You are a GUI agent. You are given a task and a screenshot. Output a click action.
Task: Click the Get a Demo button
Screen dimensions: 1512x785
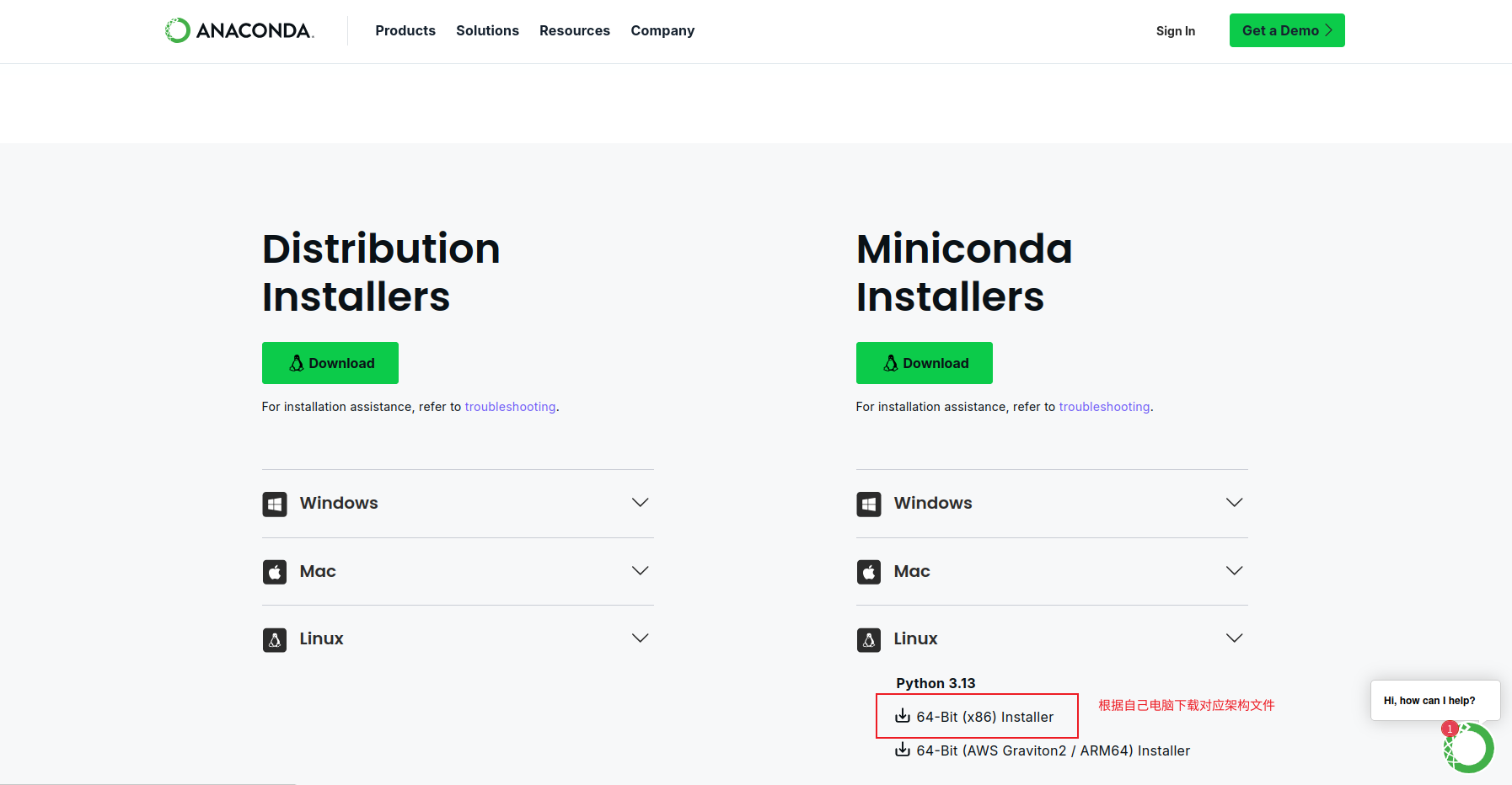point(1287,30)
